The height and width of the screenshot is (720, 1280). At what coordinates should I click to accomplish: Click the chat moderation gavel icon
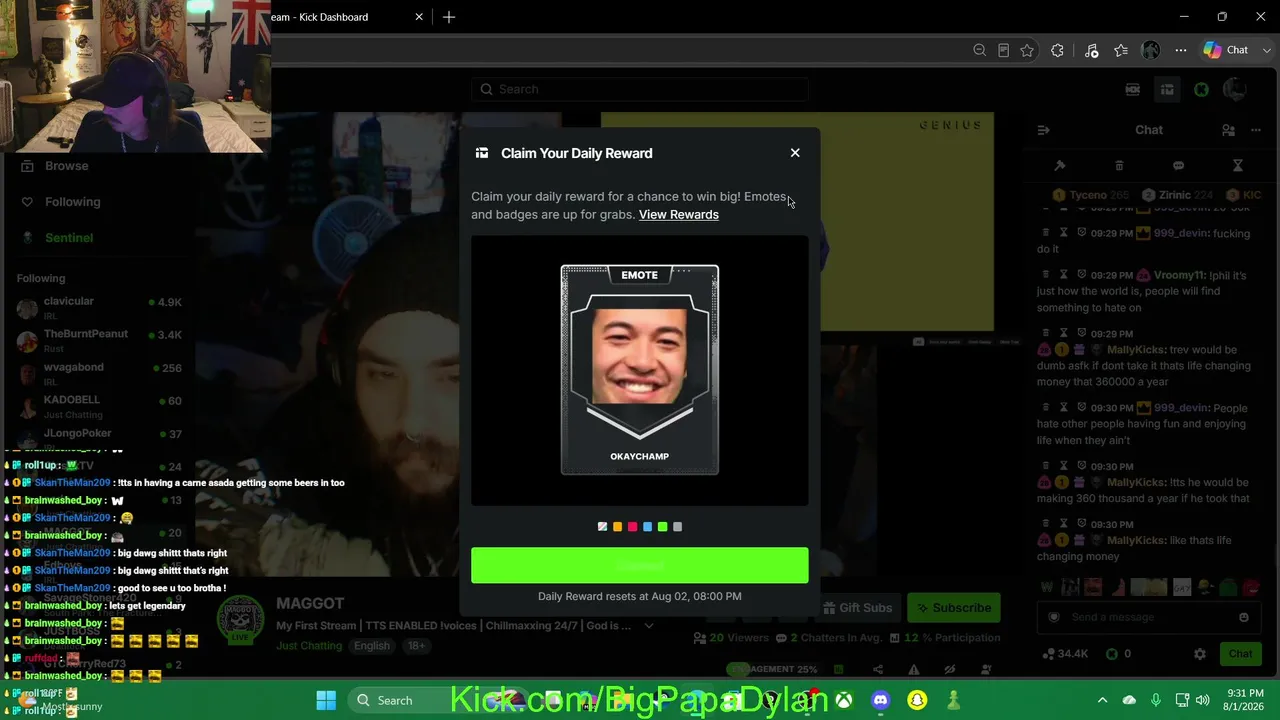[1060, 166]
